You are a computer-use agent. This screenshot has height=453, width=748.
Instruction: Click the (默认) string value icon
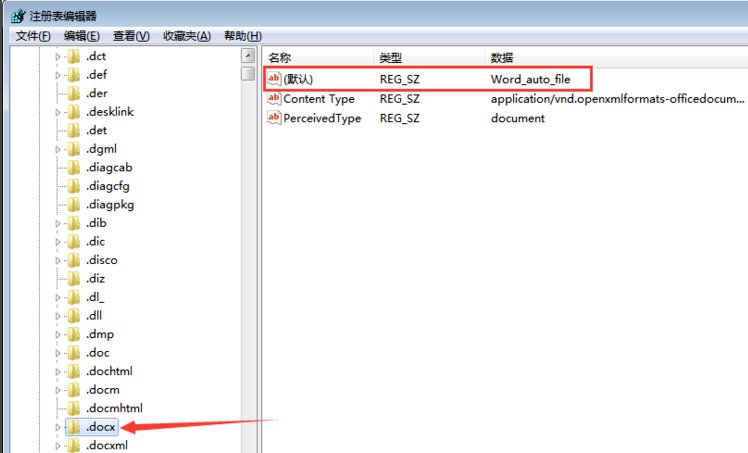(274, 79)
